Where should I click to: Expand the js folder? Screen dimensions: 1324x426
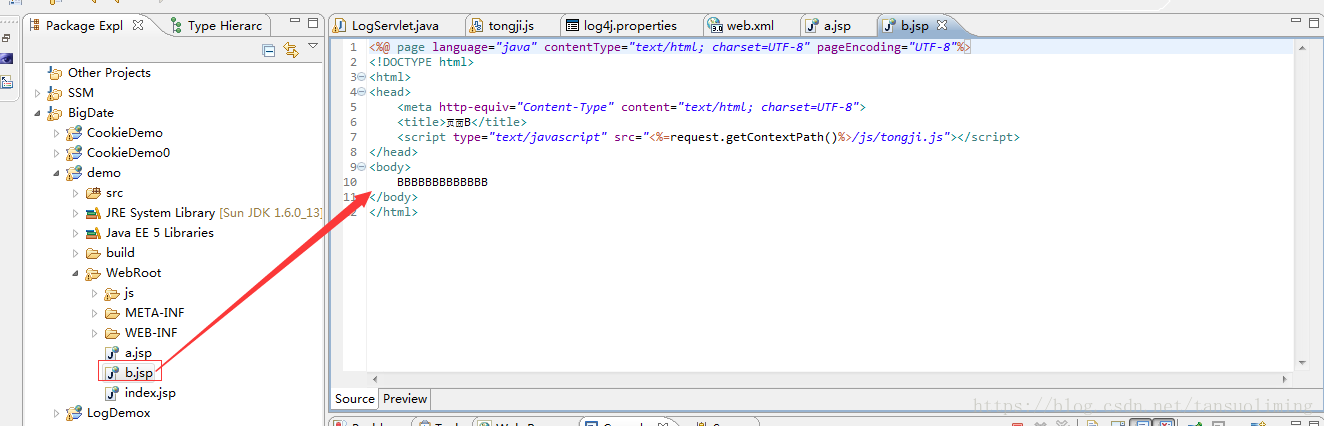(x=95, y=293)
